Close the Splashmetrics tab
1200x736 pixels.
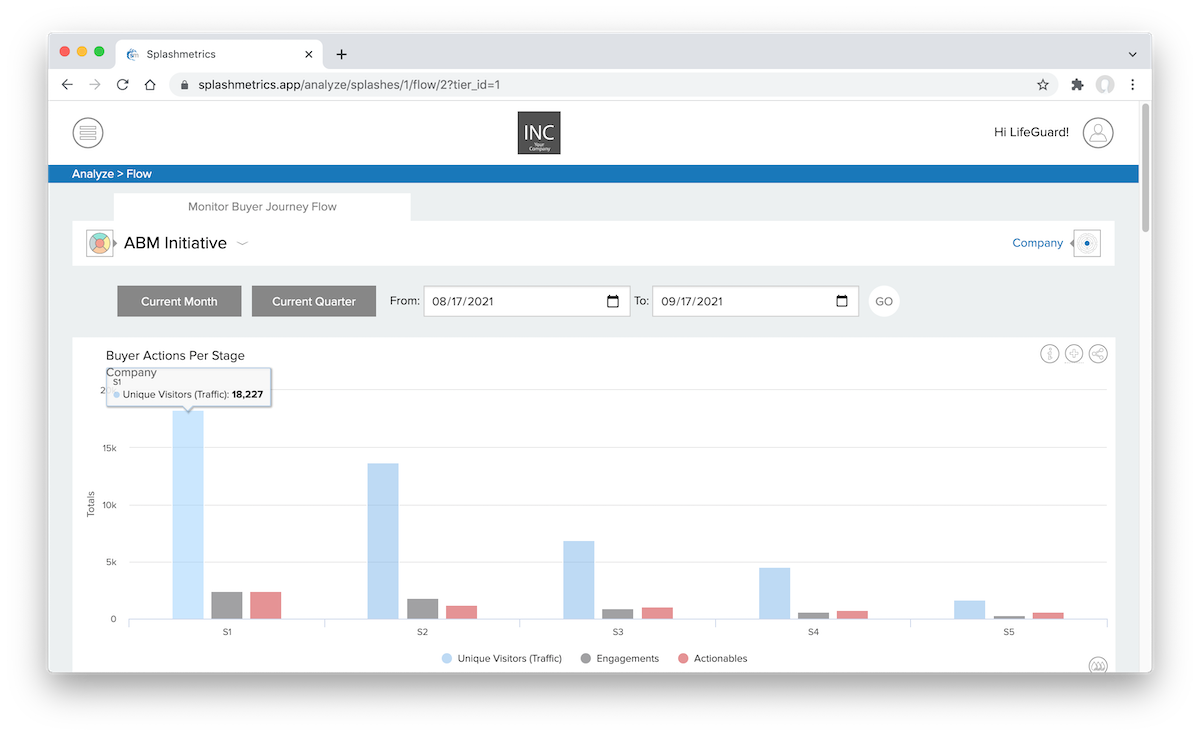pos(309,54)
